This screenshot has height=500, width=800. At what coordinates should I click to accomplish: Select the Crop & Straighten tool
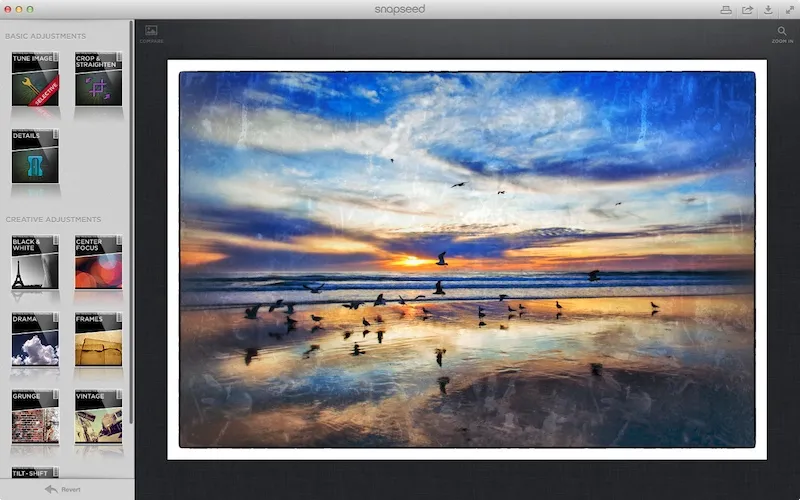98,79
